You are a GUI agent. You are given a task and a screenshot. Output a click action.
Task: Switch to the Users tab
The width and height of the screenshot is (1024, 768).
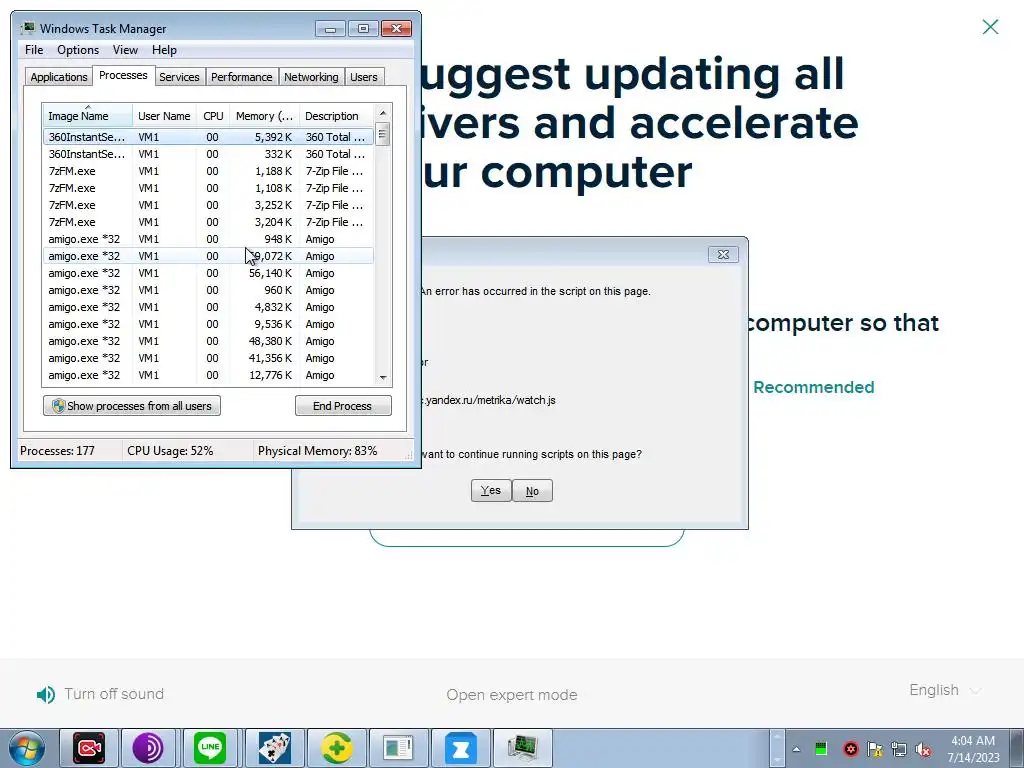pyautogui.click(x=363, y=77)
